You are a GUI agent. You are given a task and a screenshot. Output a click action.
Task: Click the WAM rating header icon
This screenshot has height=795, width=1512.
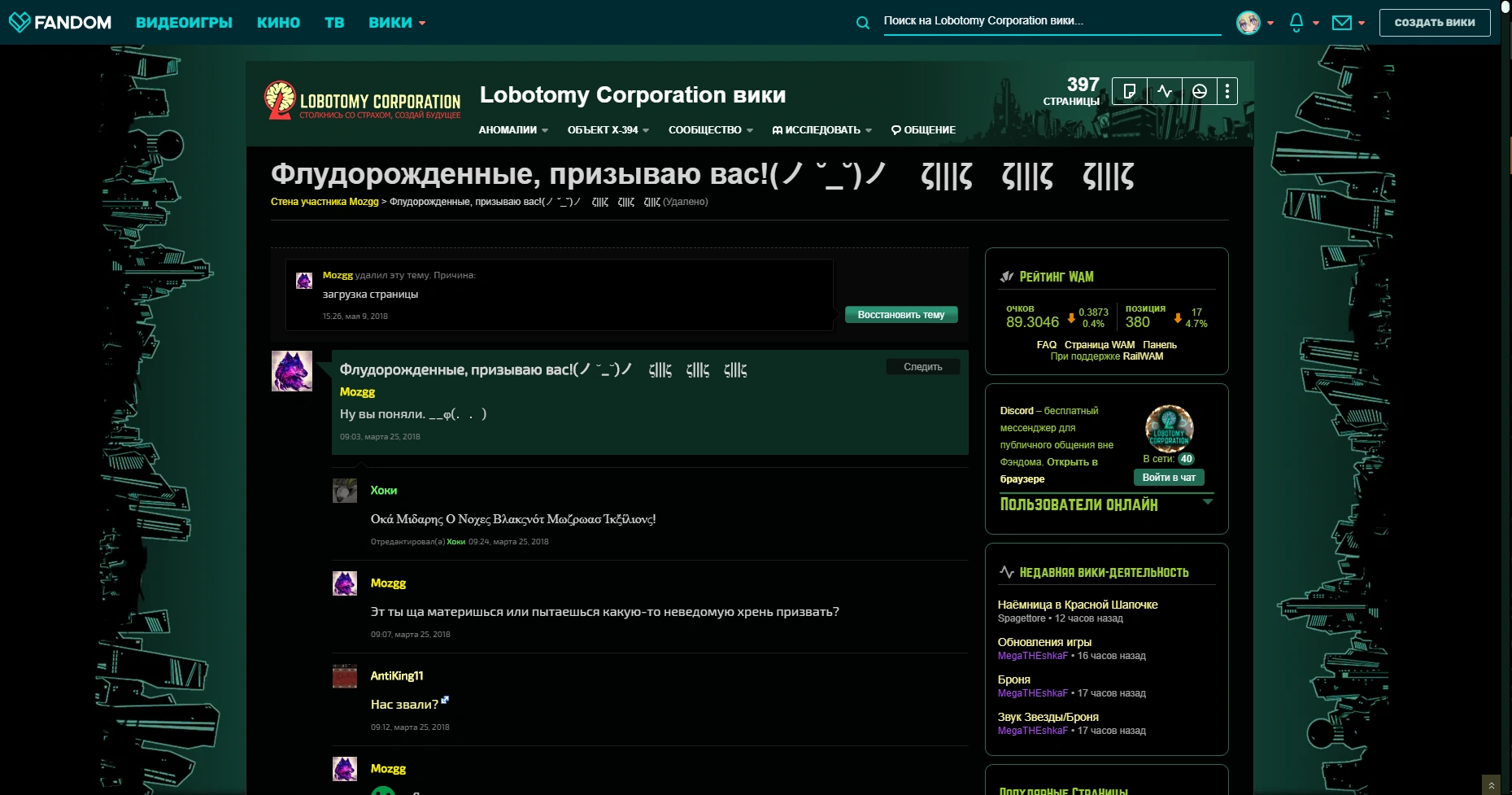coord(1007,277)
